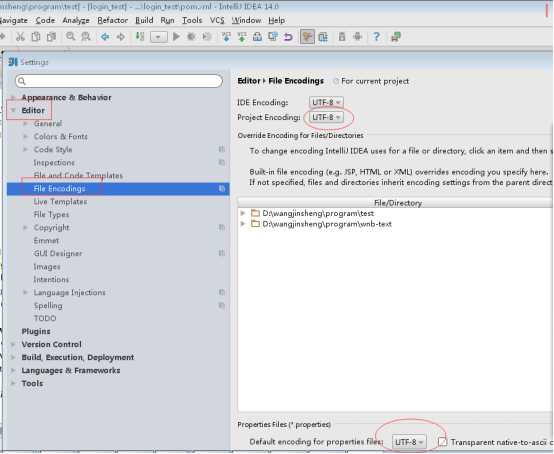
Task: Open default properties files encoding dropdown
Action: (409, 442)
